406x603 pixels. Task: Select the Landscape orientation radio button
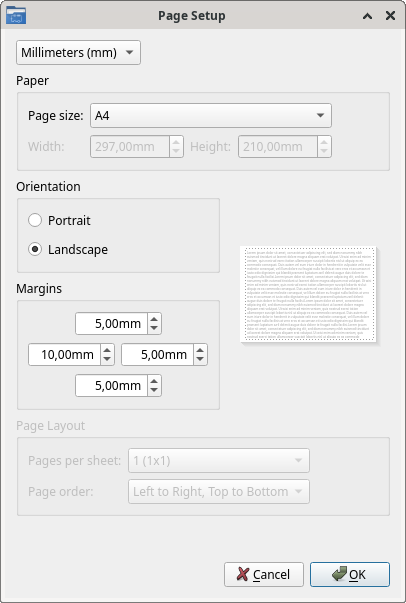coord(35,249)
